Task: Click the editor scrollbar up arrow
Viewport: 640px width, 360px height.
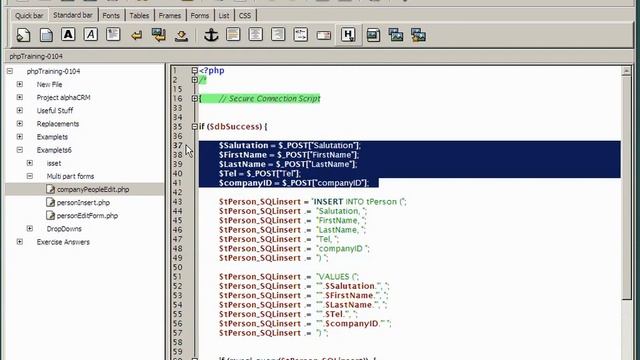Action: tap(627, 71)
